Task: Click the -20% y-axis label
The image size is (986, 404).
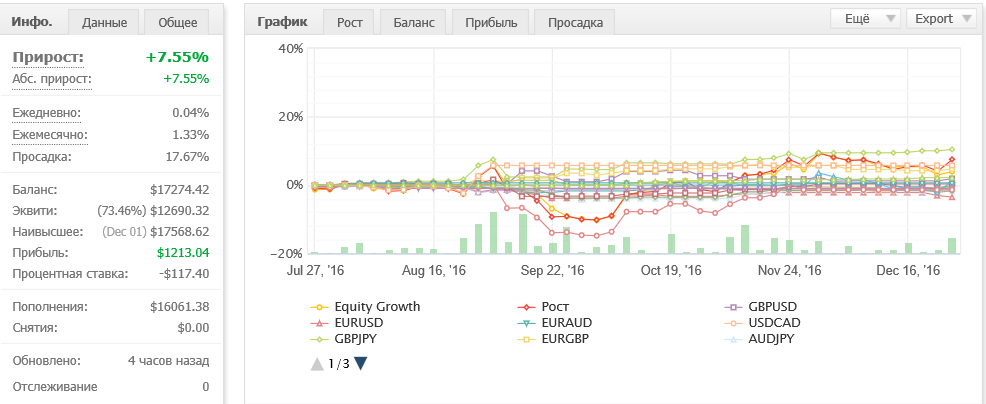Action: coord(289,253)
